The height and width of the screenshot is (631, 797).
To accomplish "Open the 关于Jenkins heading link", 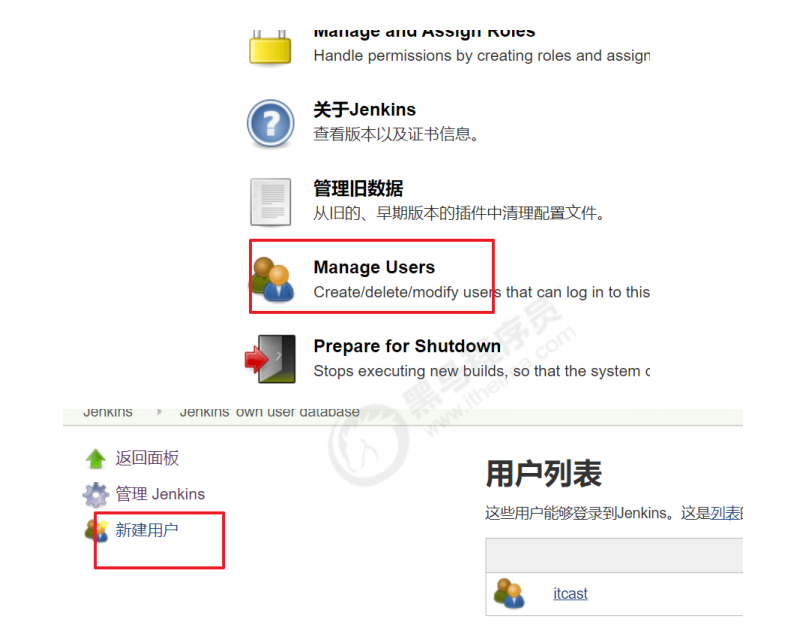I will 364,109.
